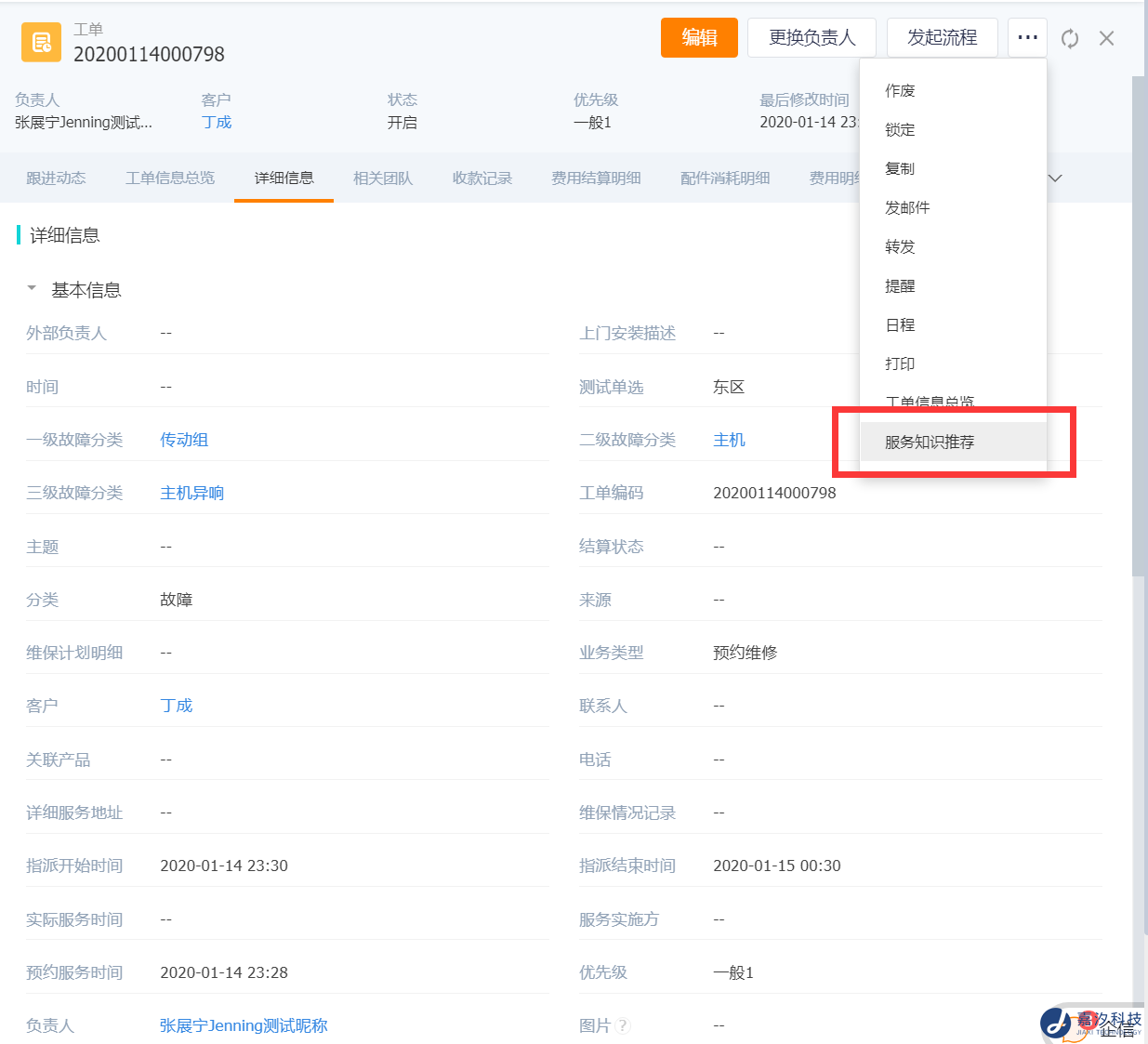This screenshot has width=1148, height=1044.
Task: Open the 详细信息 tab
Action: (284, 178)
